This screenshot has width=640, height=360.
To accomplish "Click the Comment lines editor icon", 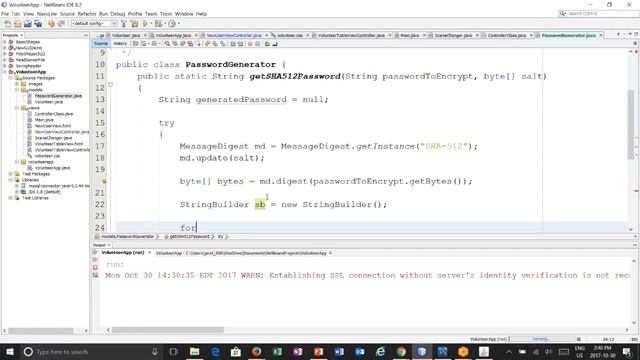I will [x=267, y=44].
